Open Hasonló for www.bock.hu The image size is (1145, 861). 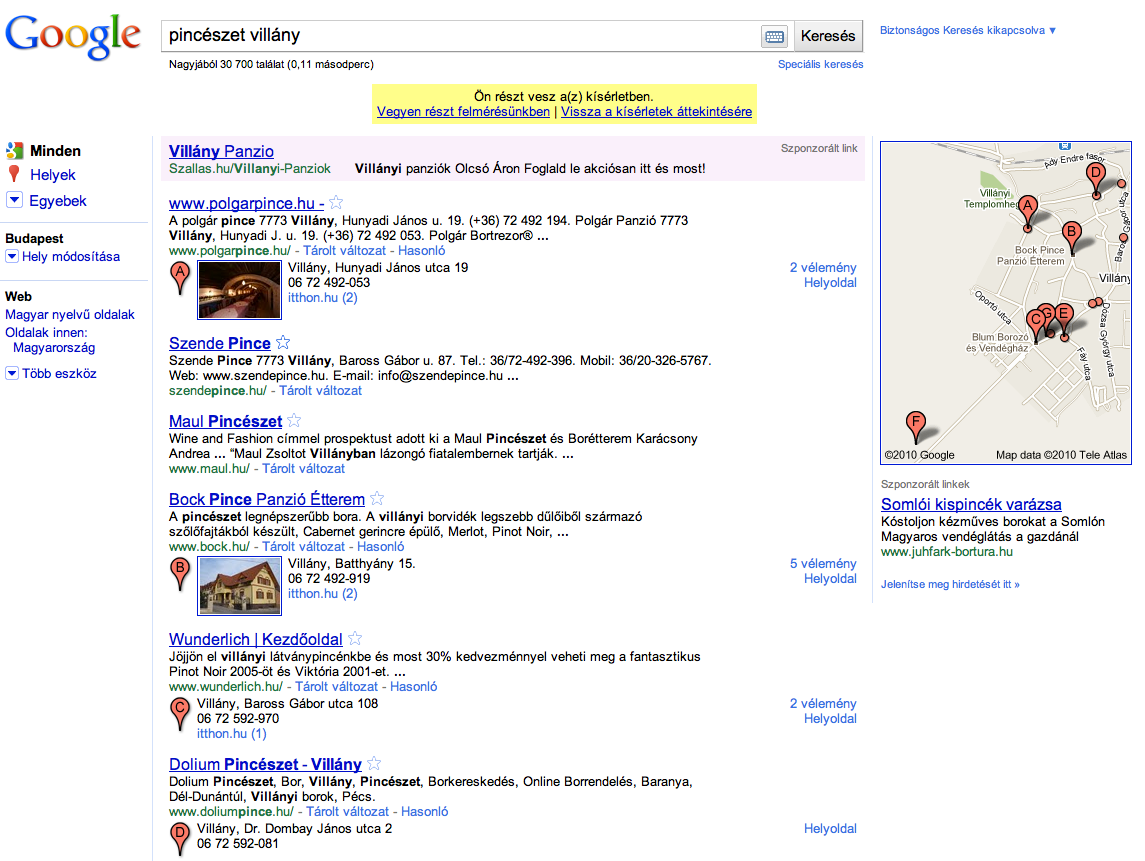(380, 547)
